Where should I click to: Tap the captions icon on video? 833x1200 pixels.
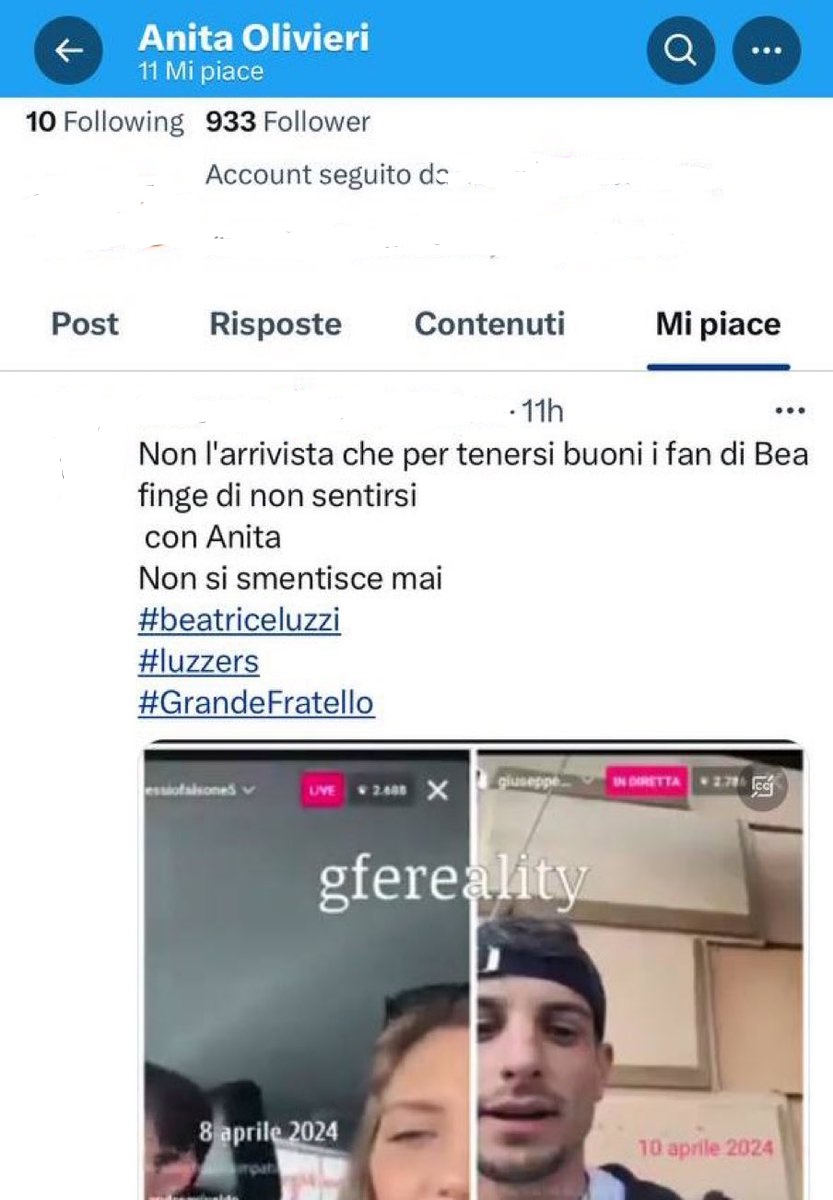pyautogui.click(x=762, y=788)
